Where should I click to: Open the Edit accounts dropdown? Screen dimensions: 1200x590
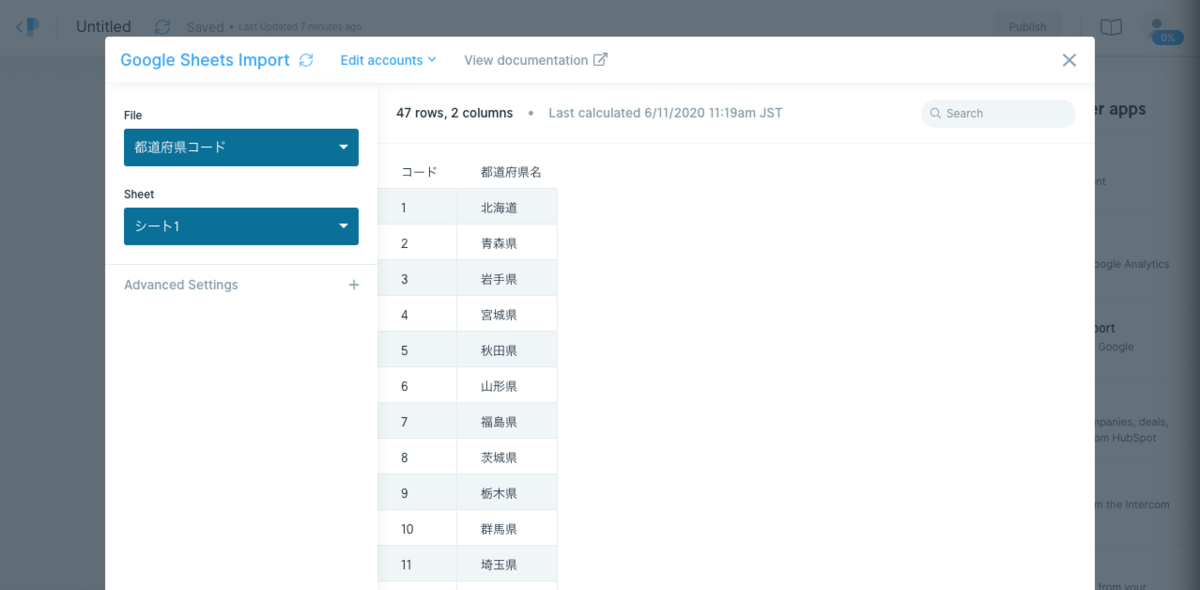click(388, 60)
